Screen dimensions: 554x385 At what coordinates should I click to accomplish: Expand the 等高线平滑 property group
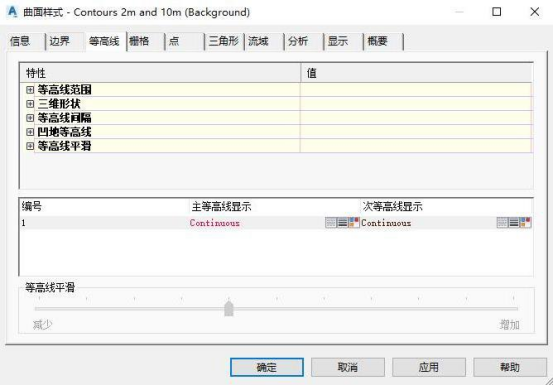(x=30, y=146)
